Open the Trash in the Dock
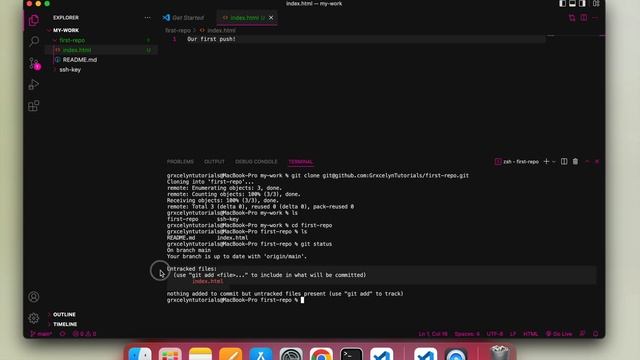This screenshot has width=640, height=360. [499, 353]
